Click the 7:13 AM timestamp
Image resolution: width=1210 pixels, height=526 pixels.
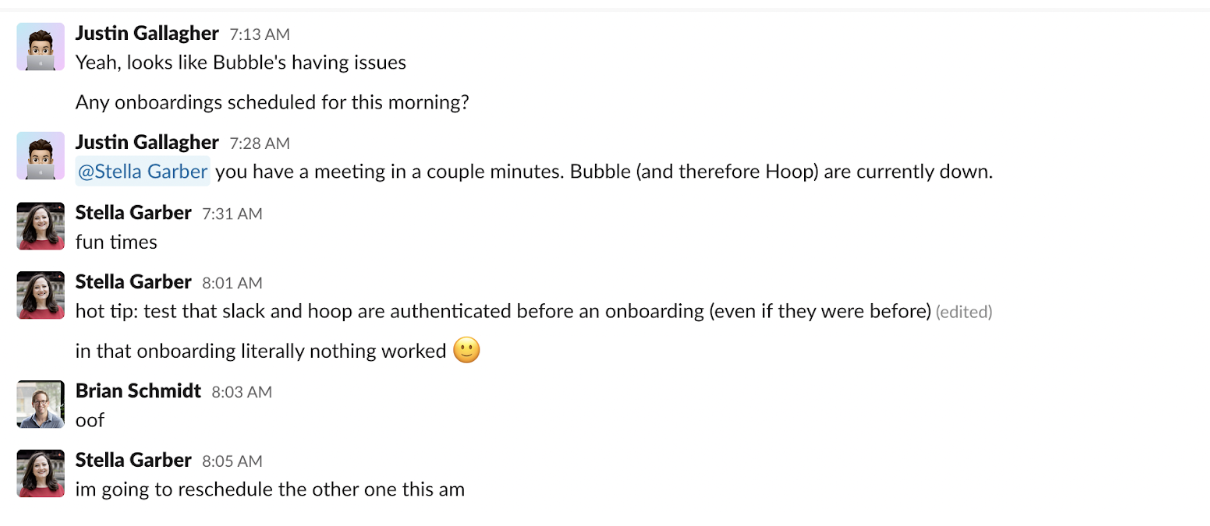pyautogui.click(x=259, y=35)
